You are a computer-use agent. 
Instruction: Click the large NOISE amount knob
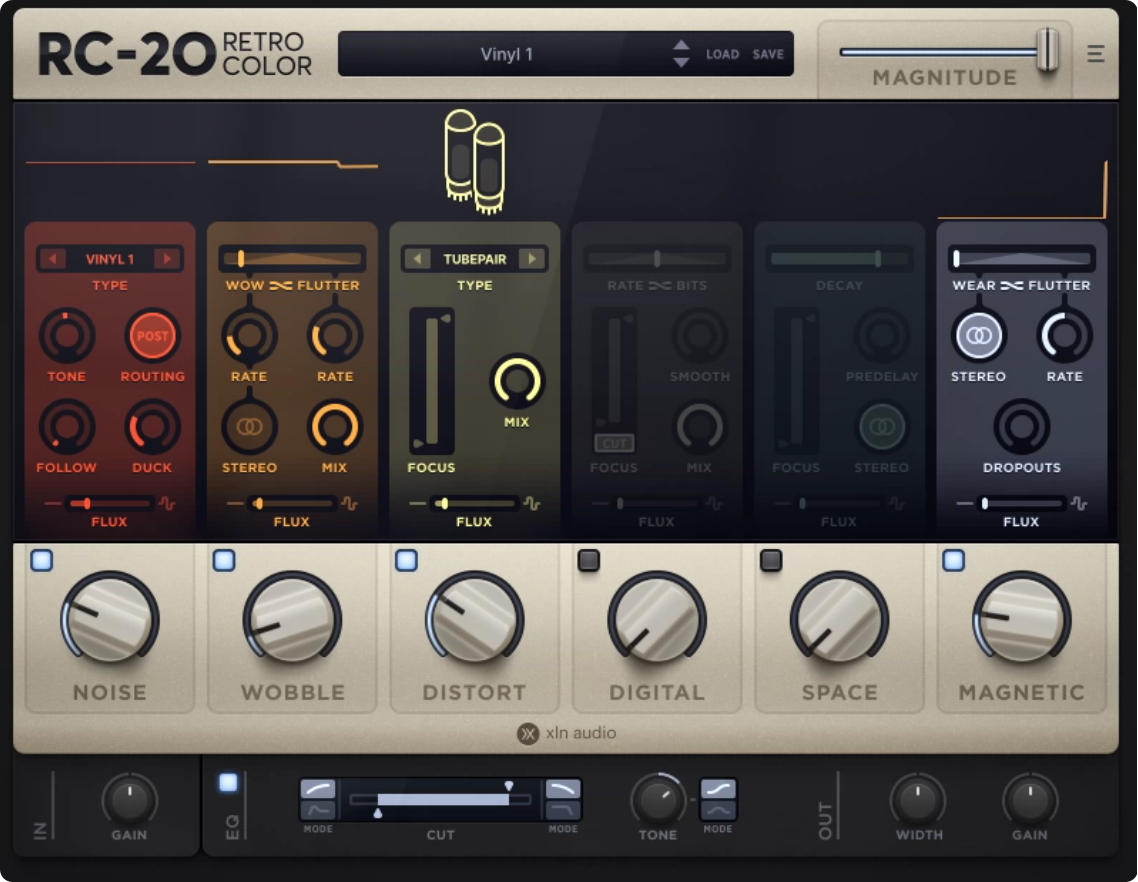[110, 621]
